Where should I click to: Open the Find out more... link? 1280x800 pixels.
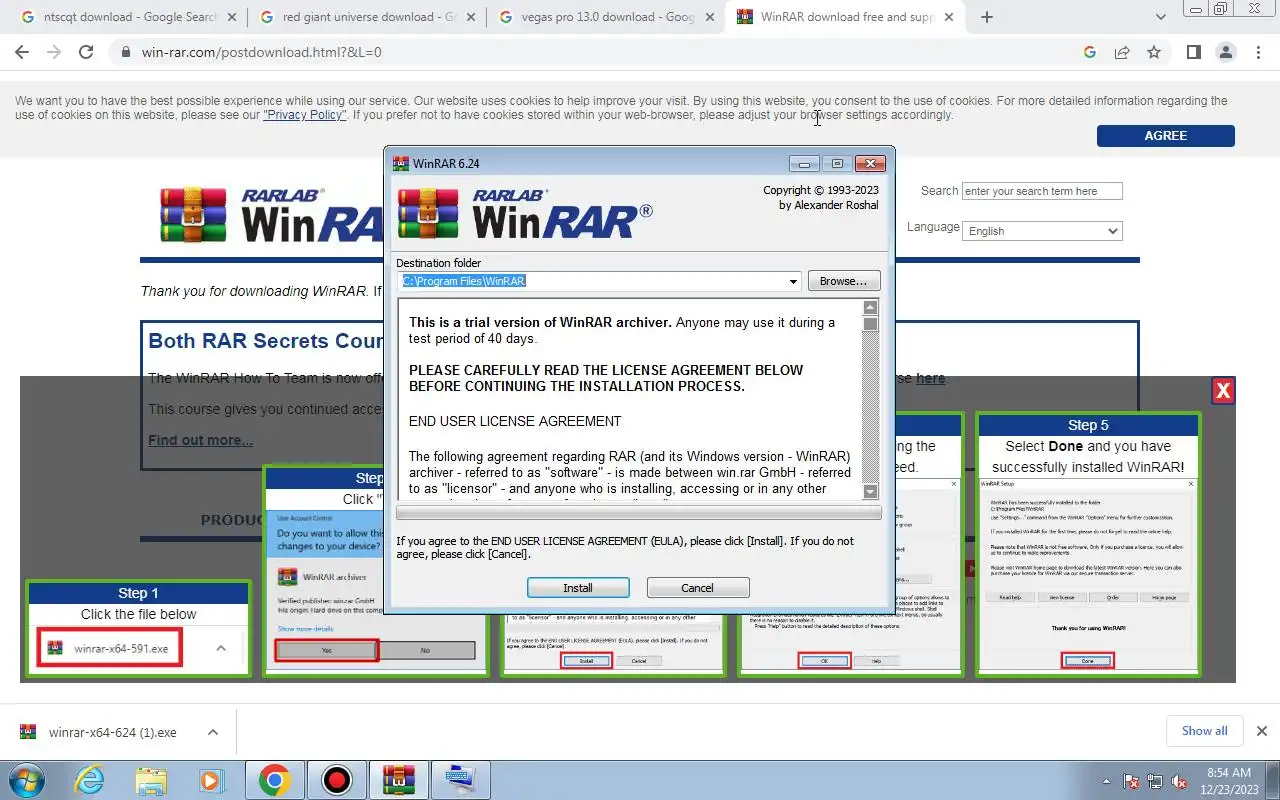pos(201,440)
